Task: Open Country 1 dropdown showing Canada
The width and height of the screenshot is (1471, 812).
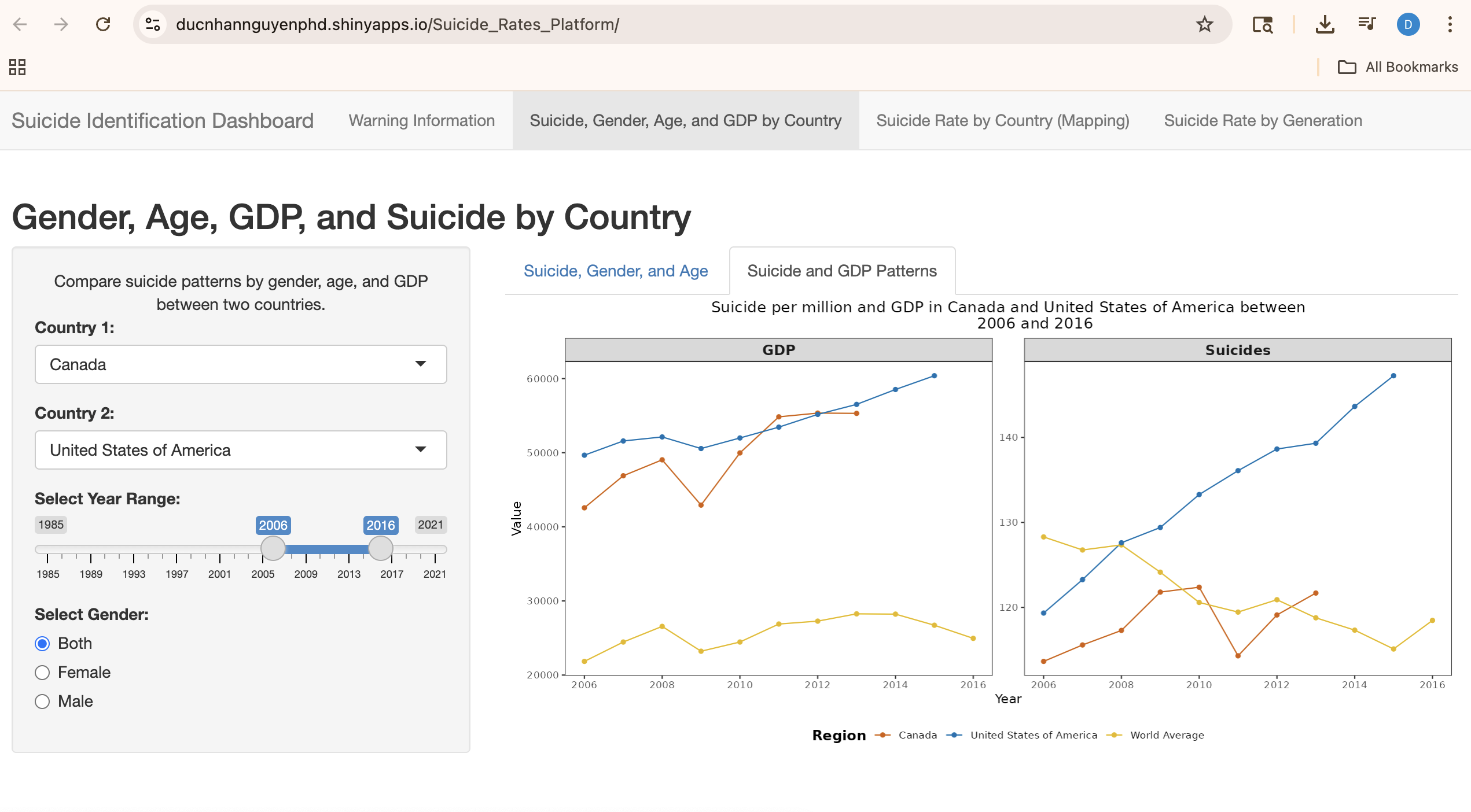Action: click(241, 364)
